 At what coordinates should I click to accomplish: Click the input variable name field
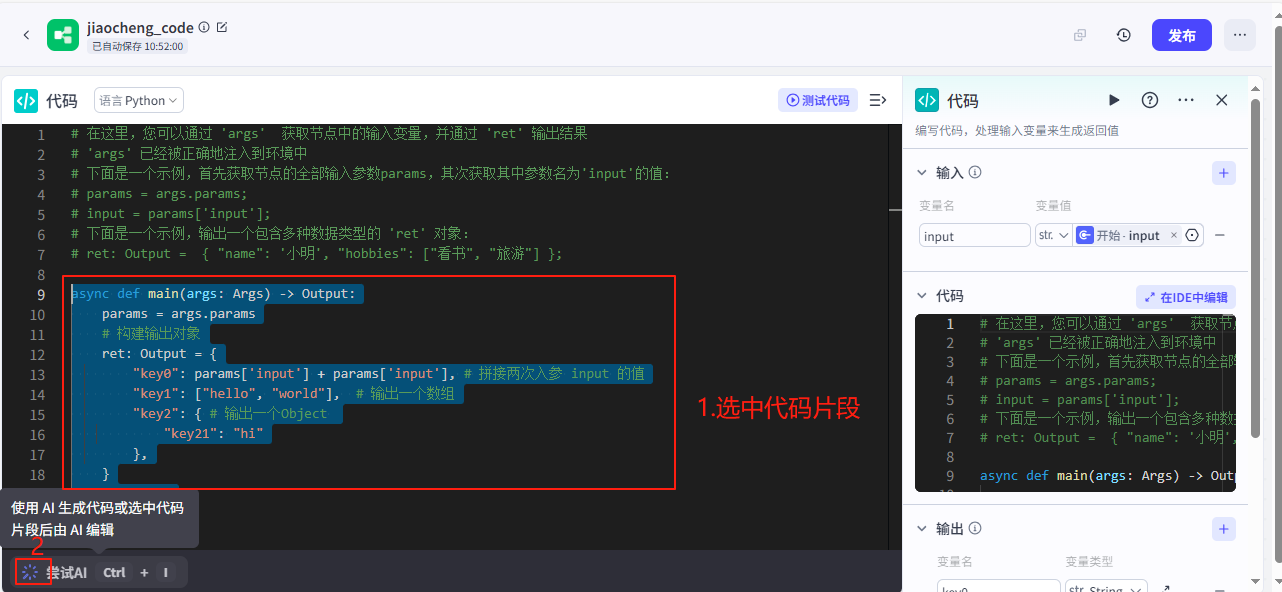tap(975, 235)
